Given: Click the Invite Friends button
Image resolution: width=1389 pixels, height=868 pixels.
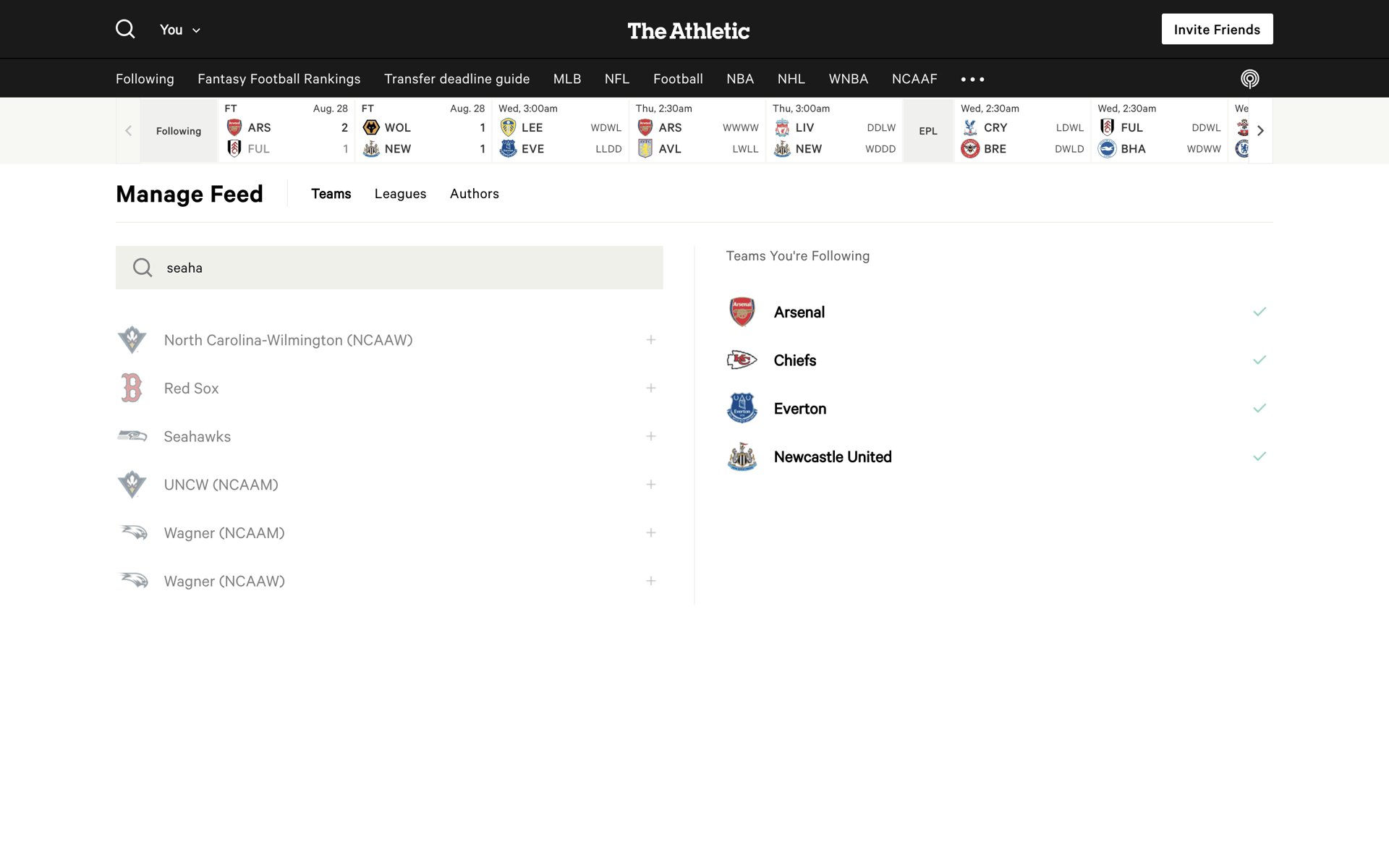Looking at the screenshot, I should coord(1217,29).
